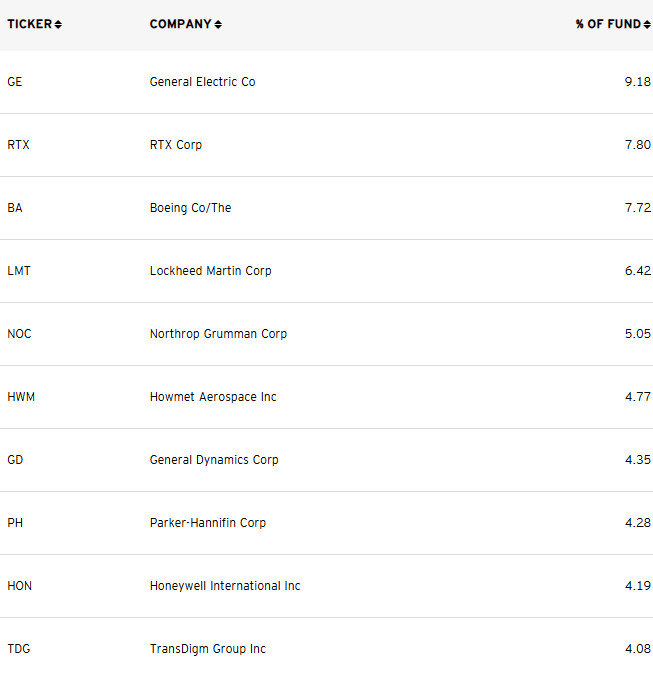
Task: Click the COMPANY column header text
Action: coord(181,24)
